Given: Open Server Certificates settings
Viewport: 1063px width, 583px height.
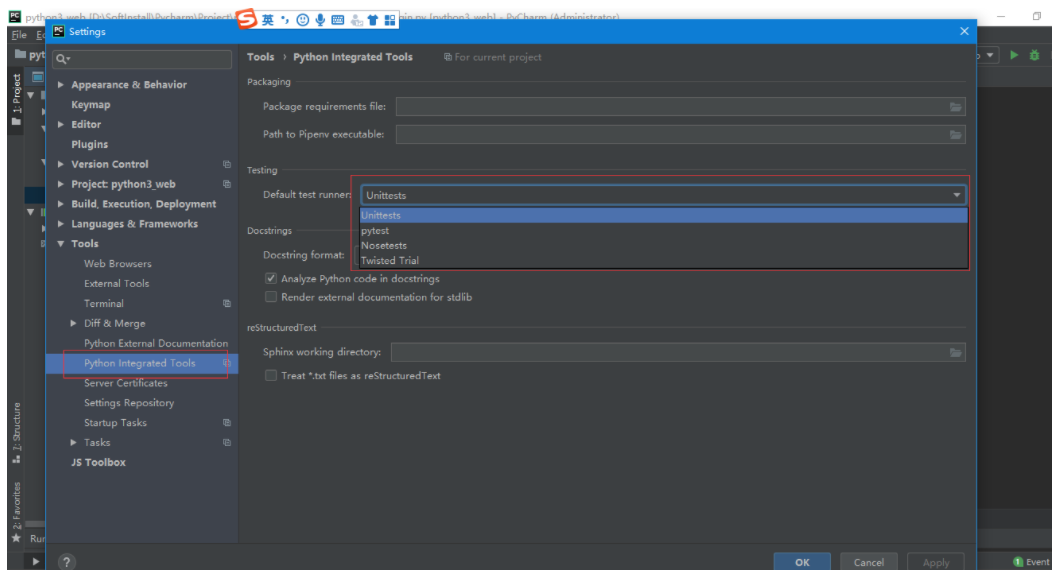Looking at the screenshot, I should 125,383.
